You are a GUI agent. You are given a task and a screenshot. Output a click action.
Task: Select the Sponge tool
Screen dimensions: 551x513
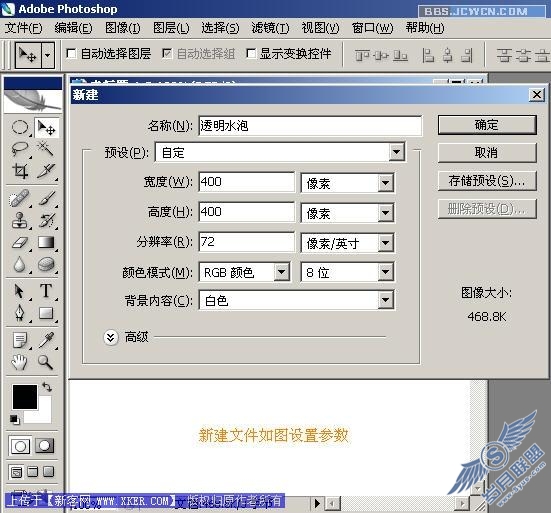coord(46,265)
